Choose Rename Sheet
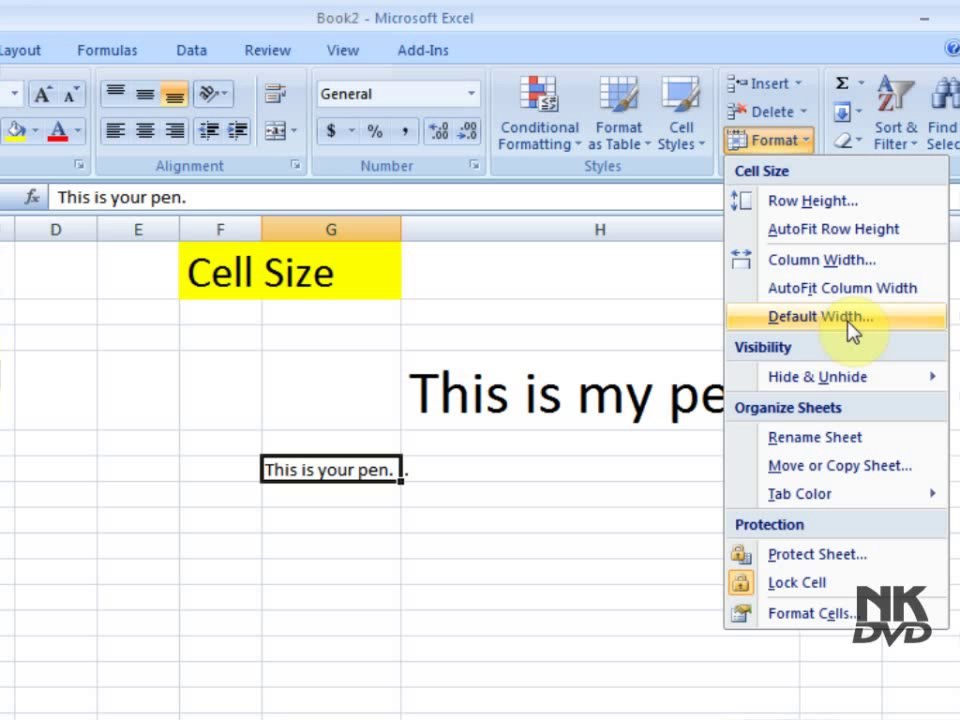Viewport: 960px width, 720px height. pos(836,437)
